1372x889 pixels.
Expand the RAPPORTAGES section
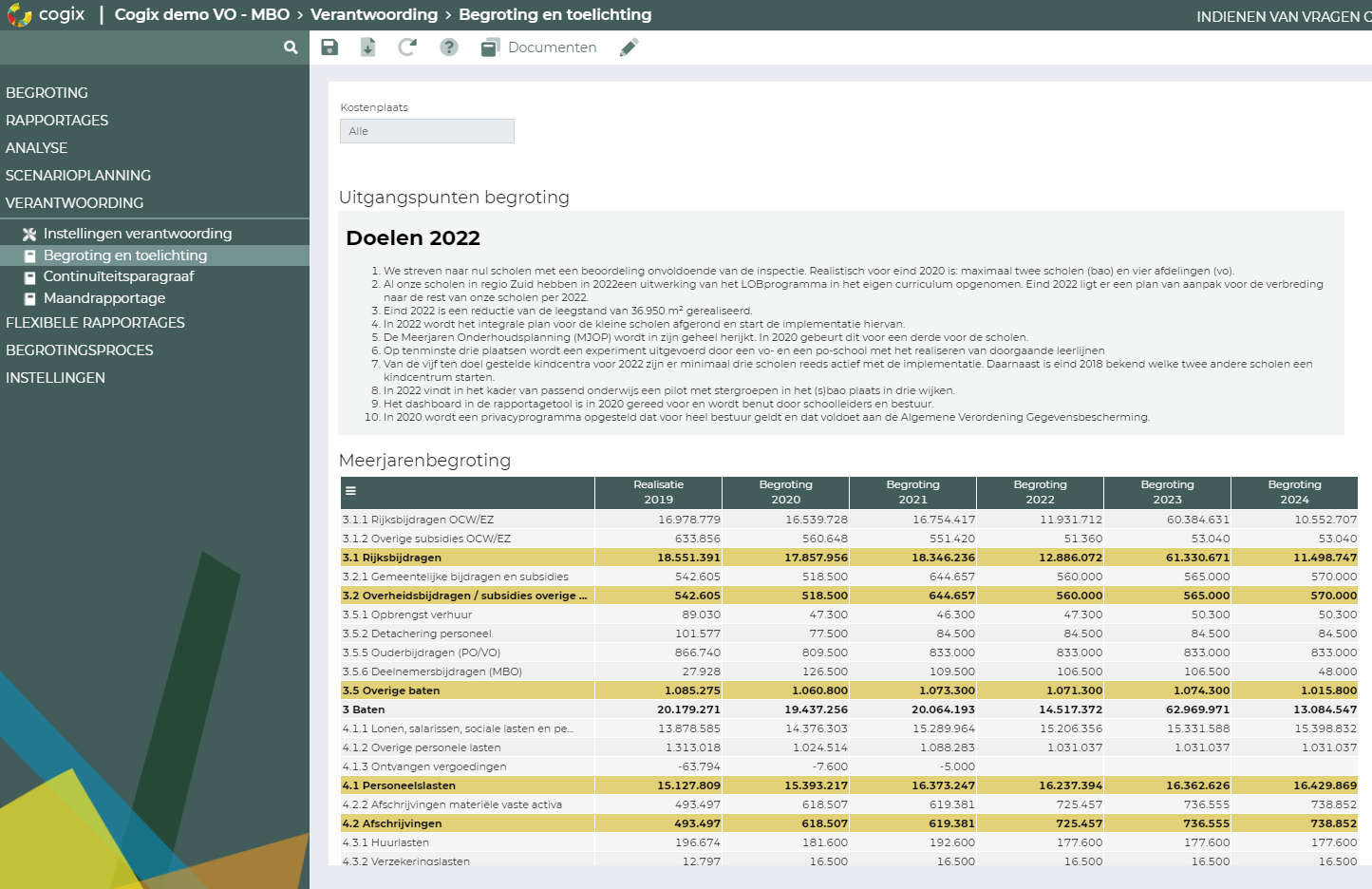(x=57, y=121)
